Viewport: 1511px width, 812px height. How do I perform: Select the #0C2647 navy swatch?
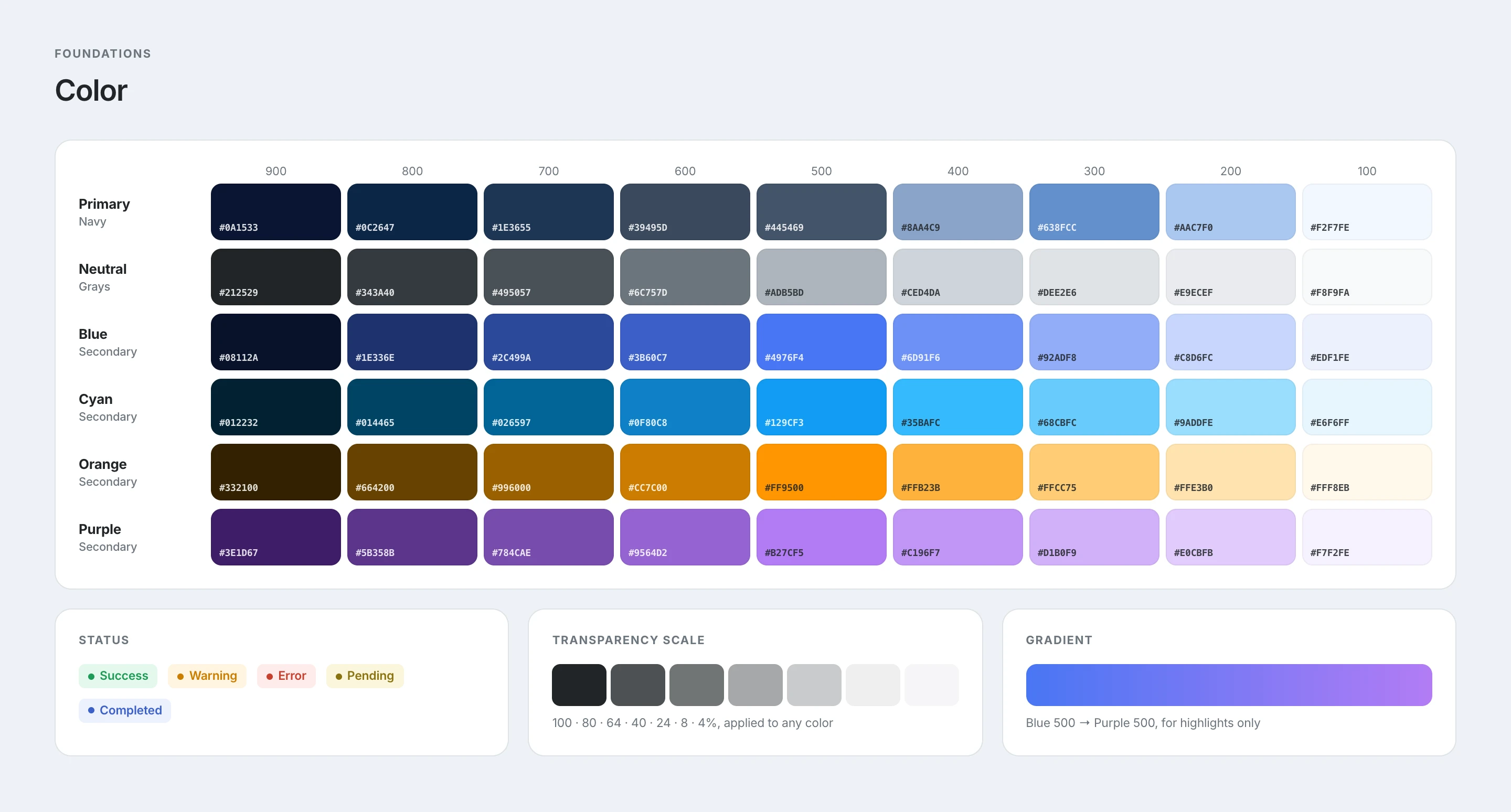click(412, 211)
